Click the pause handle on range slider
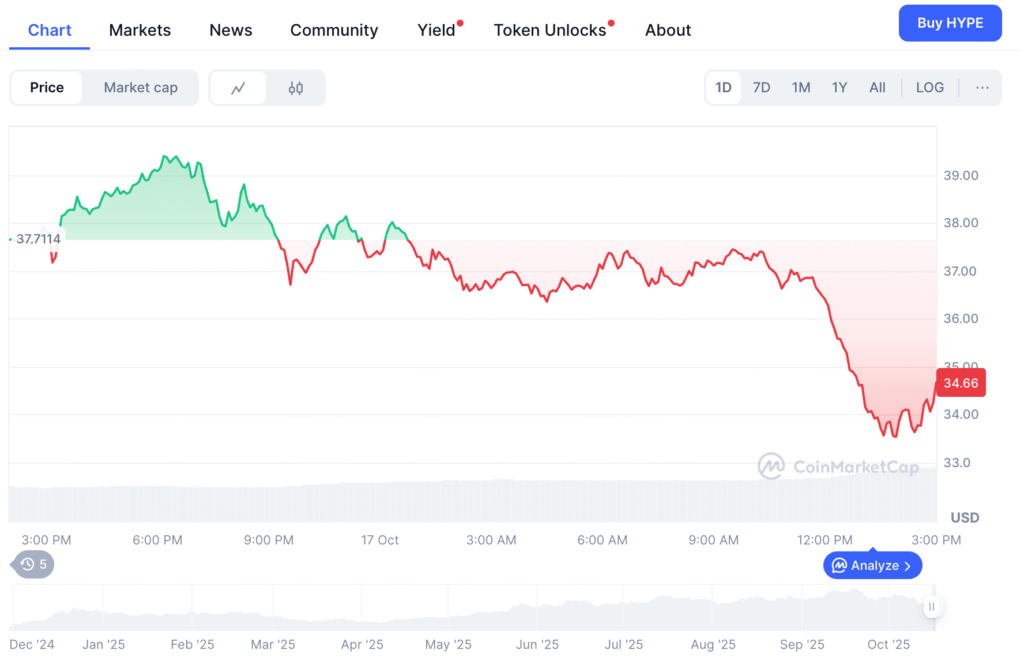Viewport: 1024px width, 661px height. (x=931, y=607)
